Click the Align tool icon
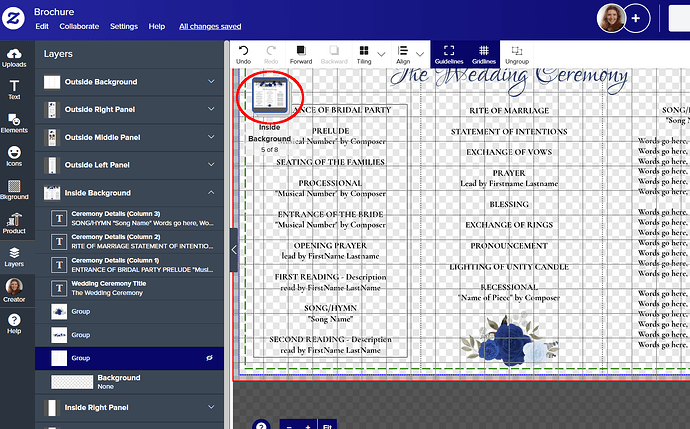The image size is (690, 429). pos(403,55)
